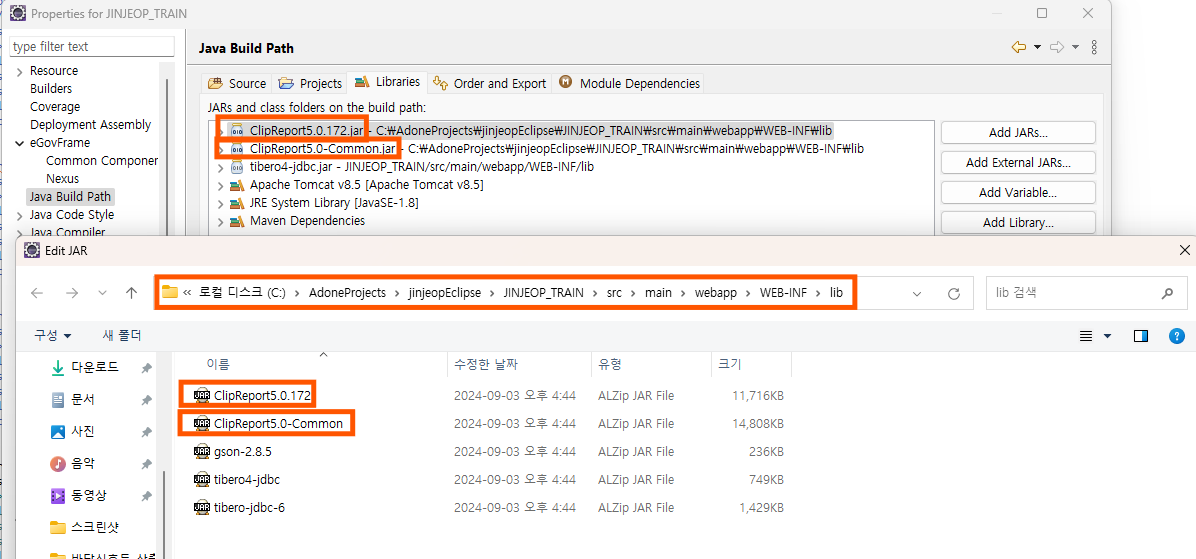Select Deployment Assembly in properties tree

click(90, 124)
